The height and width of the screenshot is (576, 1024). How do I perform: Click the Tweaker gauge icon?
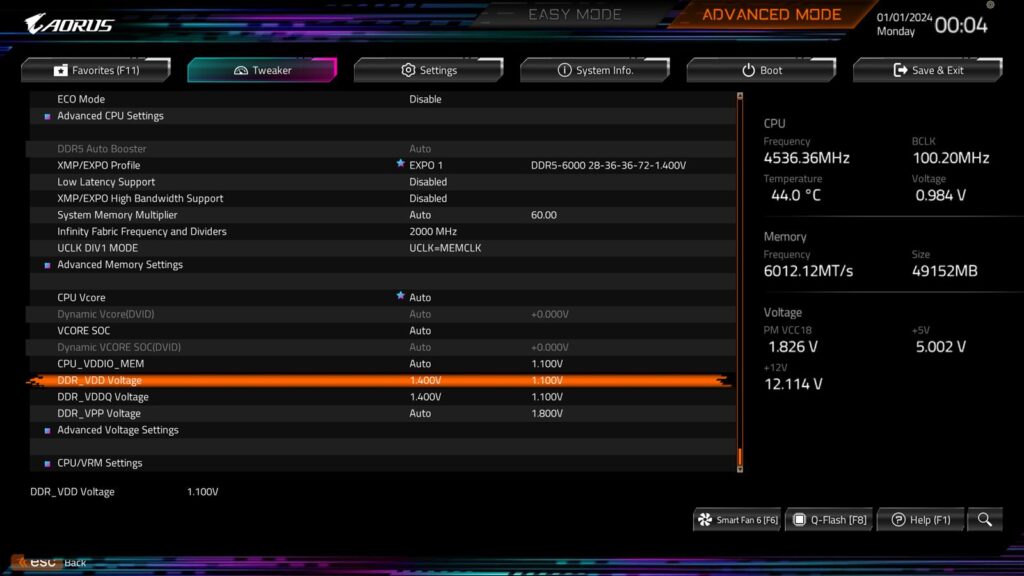(241, 70)
